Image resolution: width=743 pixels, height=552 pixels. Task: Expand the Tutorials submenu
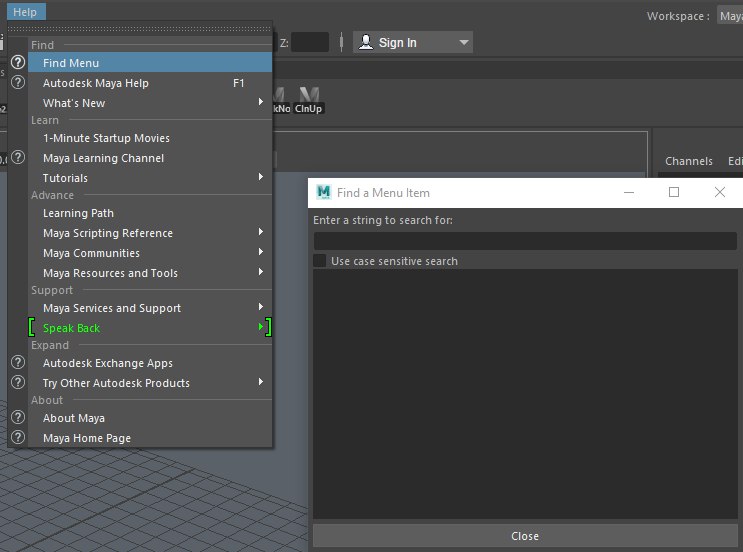[x=261, y=177]
